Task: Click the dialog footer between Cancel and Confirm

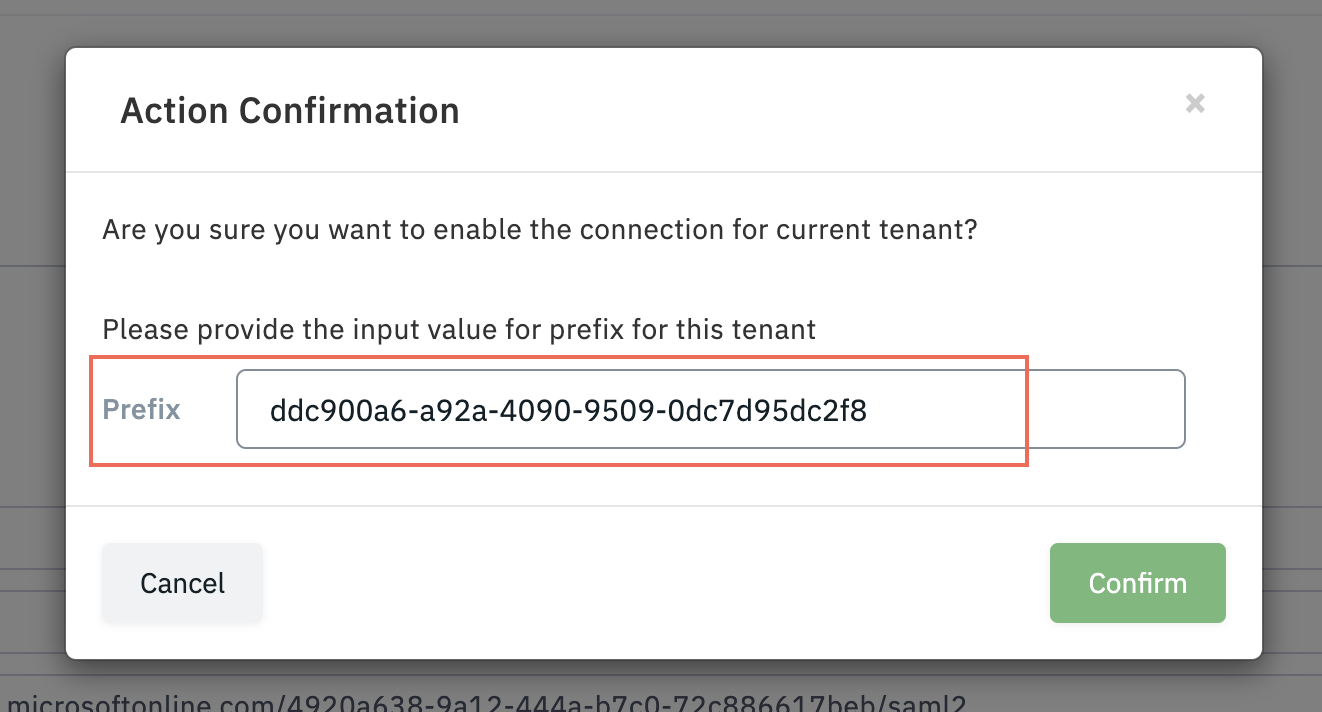Action: 650,583
